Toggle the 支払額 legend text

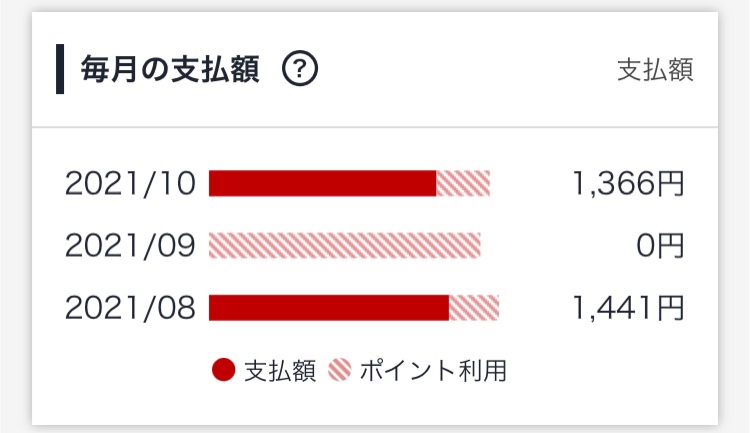point(280,371)
